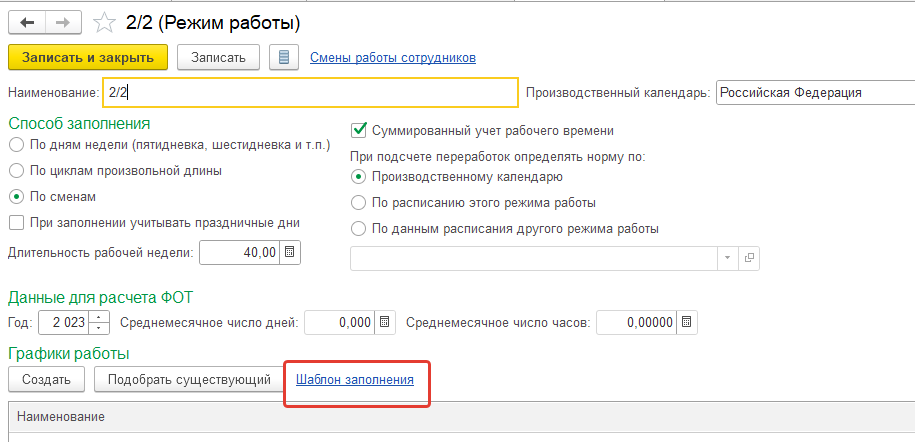Increase the year with the up spinner
915x442 pixels.
99,317
